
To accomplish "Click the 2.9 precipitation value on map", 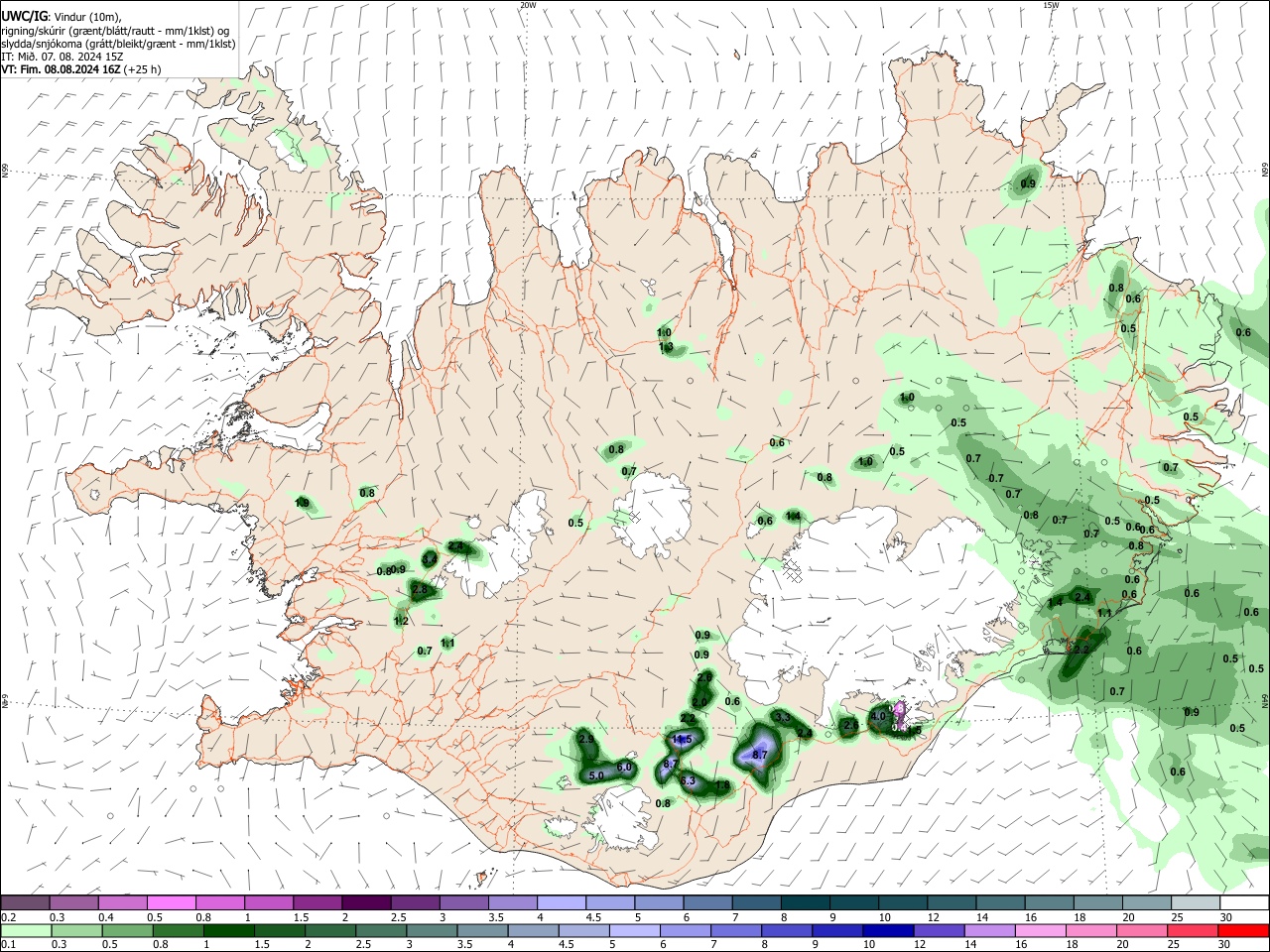I will coord(586,739).
